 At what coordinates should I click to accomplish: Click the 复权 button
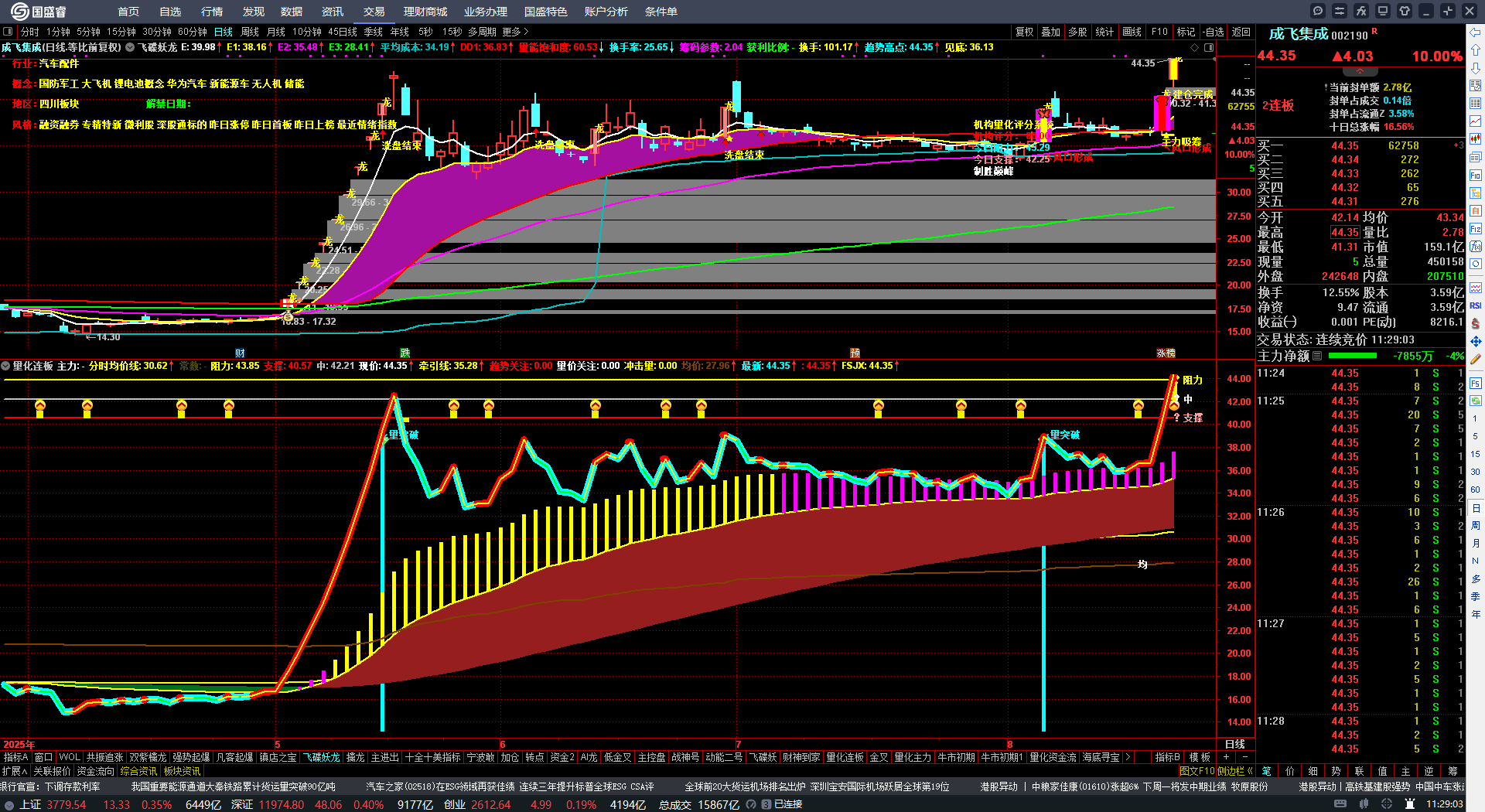1025,32
